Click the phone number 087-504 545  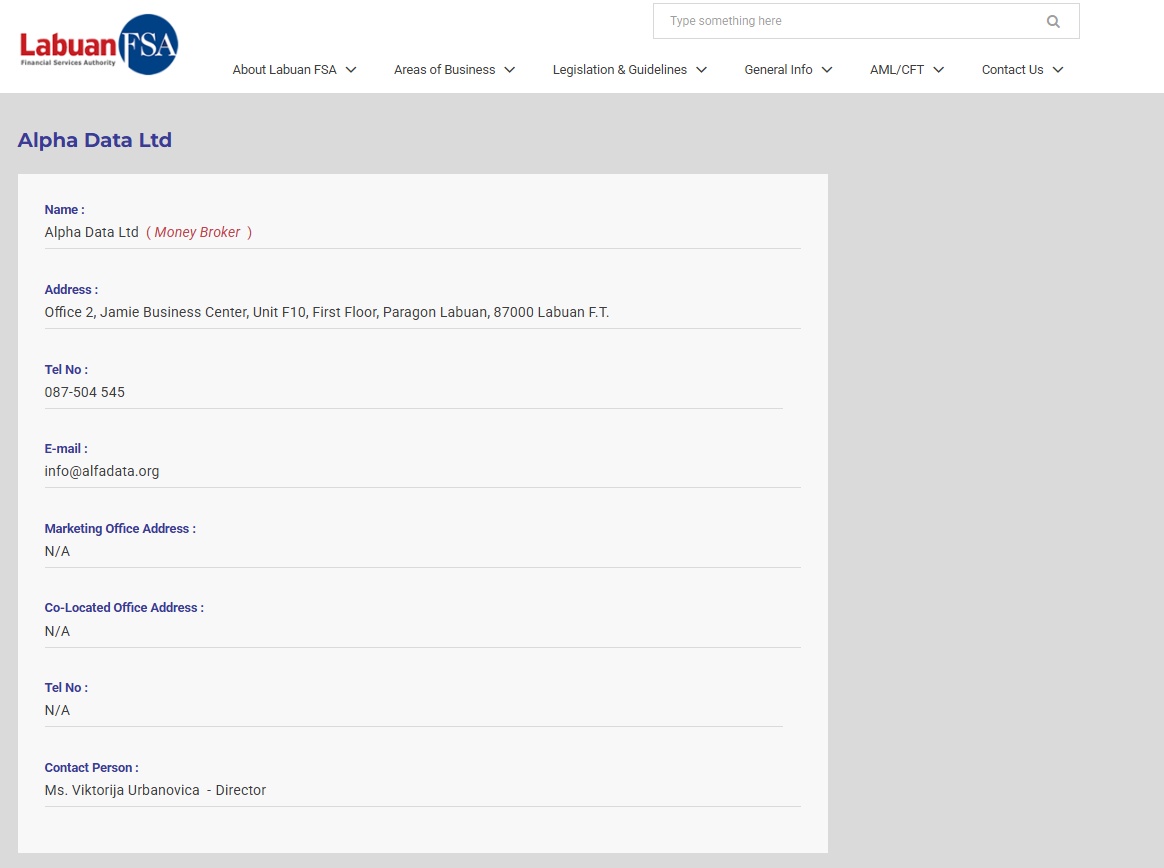(85, 392)
